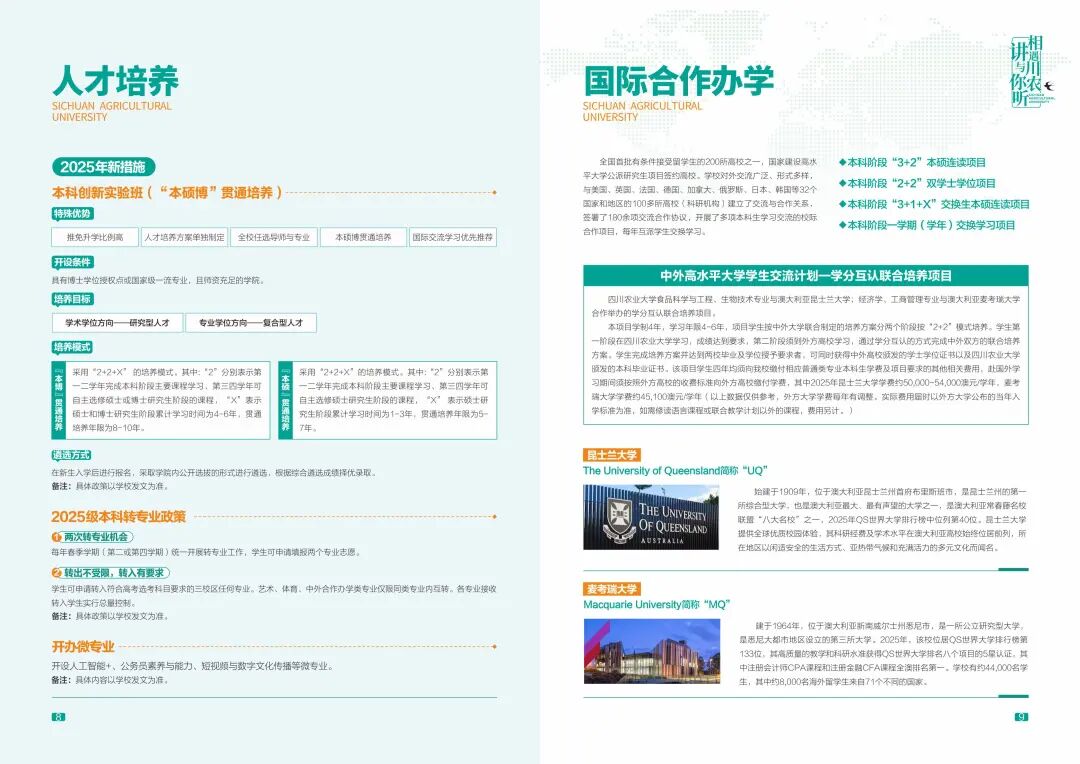Expand the 培养模式 section
The image size is (1080, 764).
[73, 346]
